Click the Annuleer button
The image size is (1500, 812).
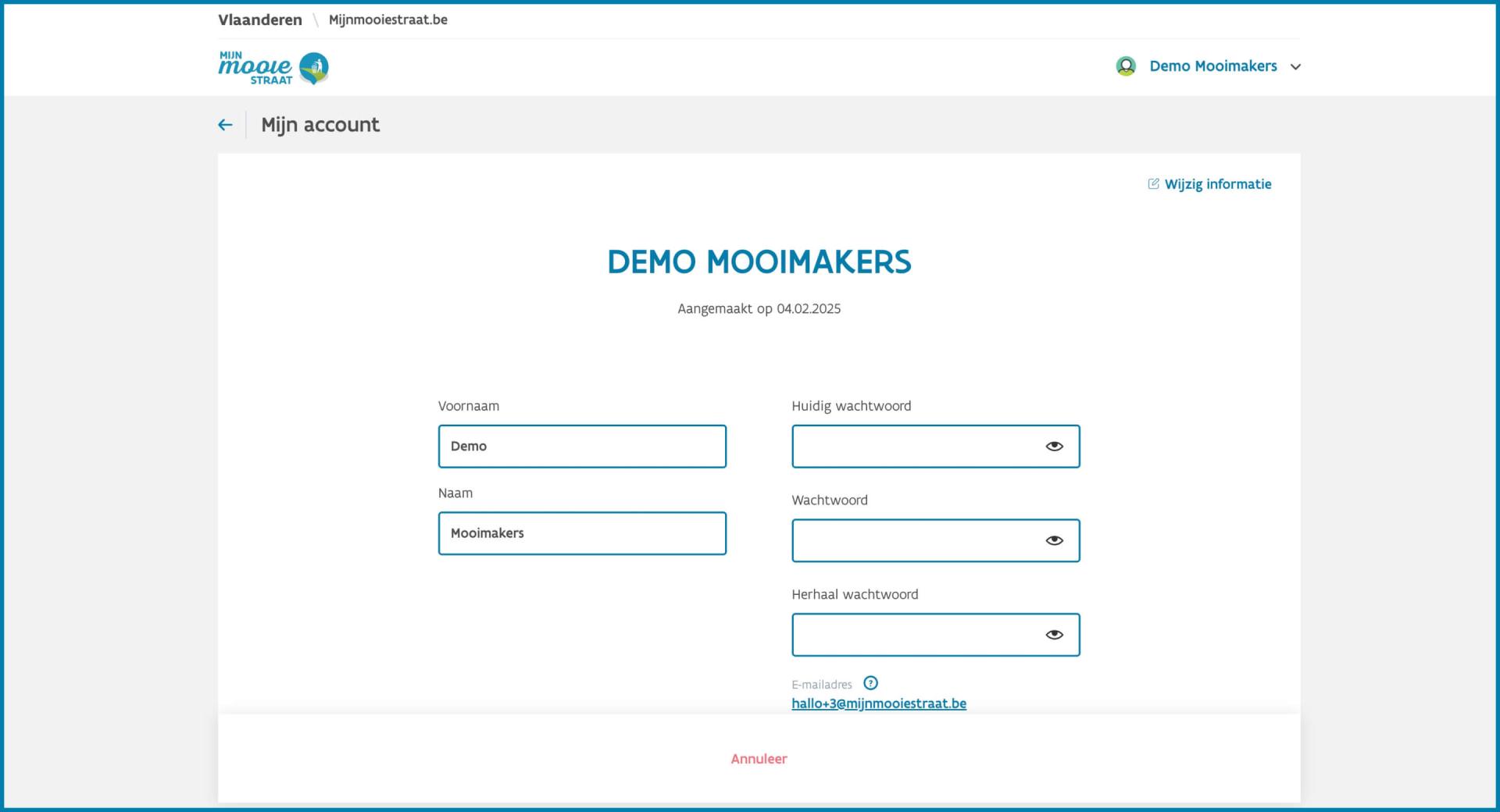click(759, 759)
